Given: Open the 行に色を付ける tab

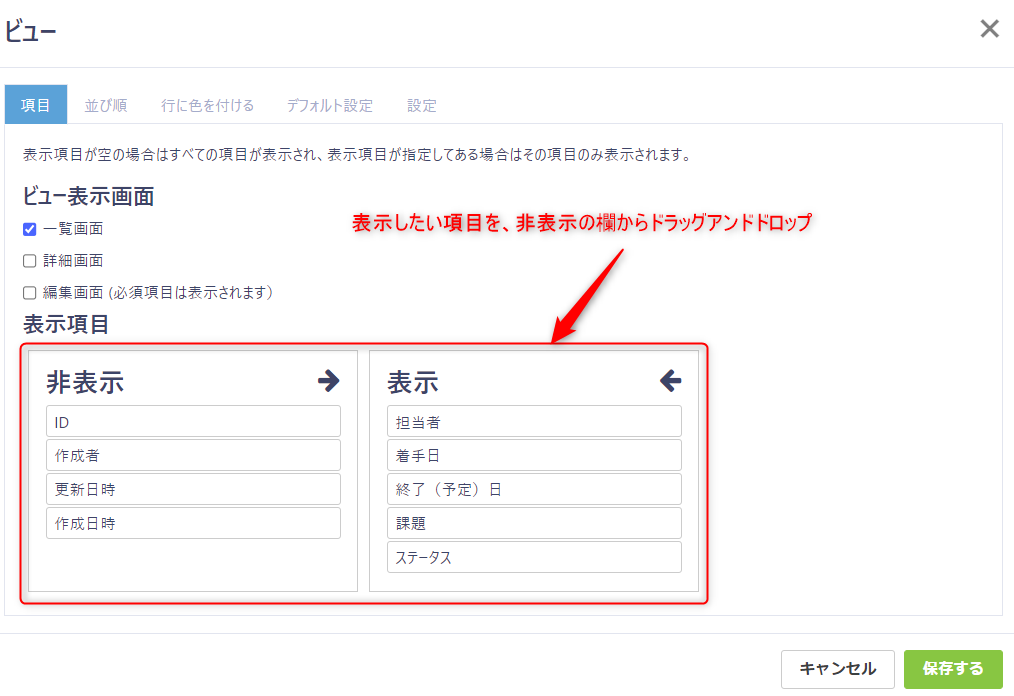Looking at the screenshot, I should click(x=208, y=105).
